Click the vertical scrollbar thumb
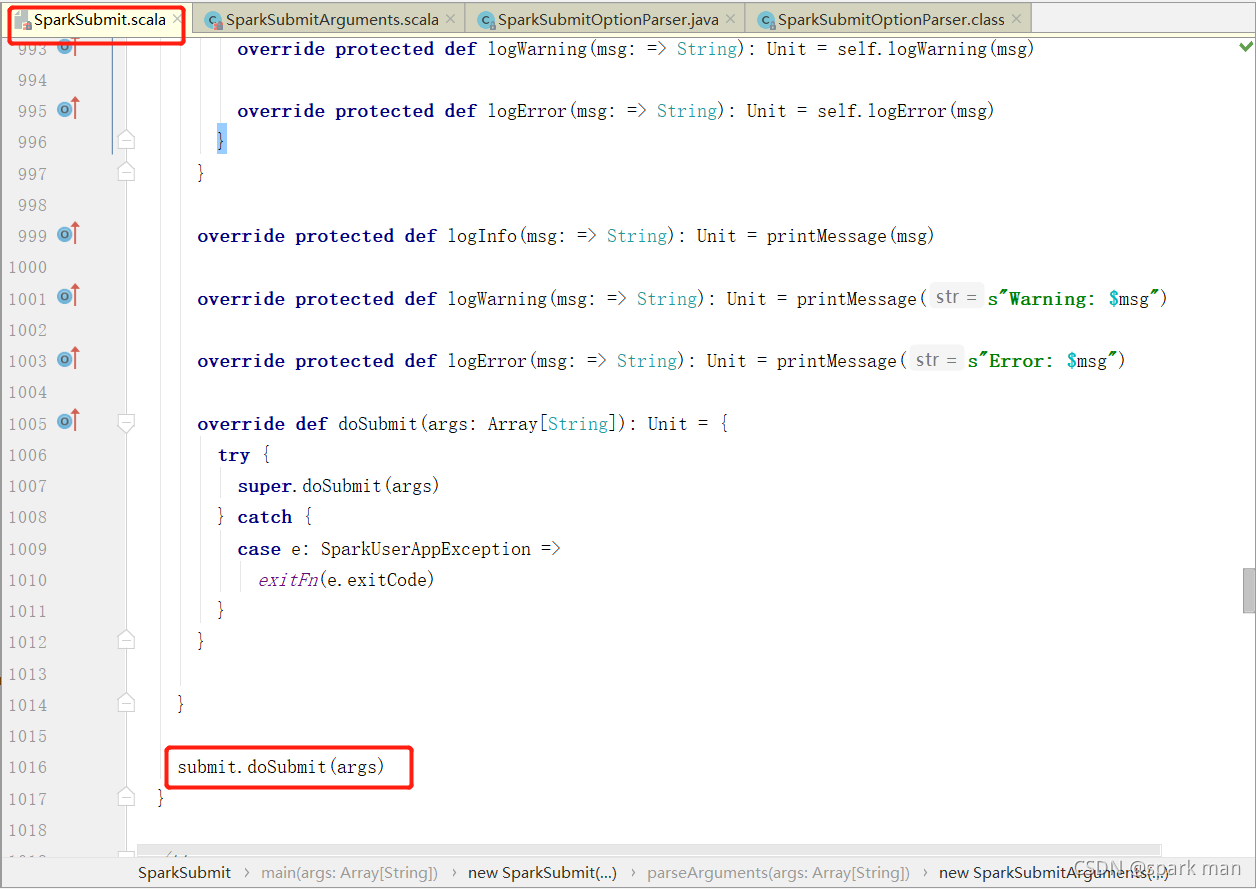This screenshot has height=889, width=1256. (1249, 590)
